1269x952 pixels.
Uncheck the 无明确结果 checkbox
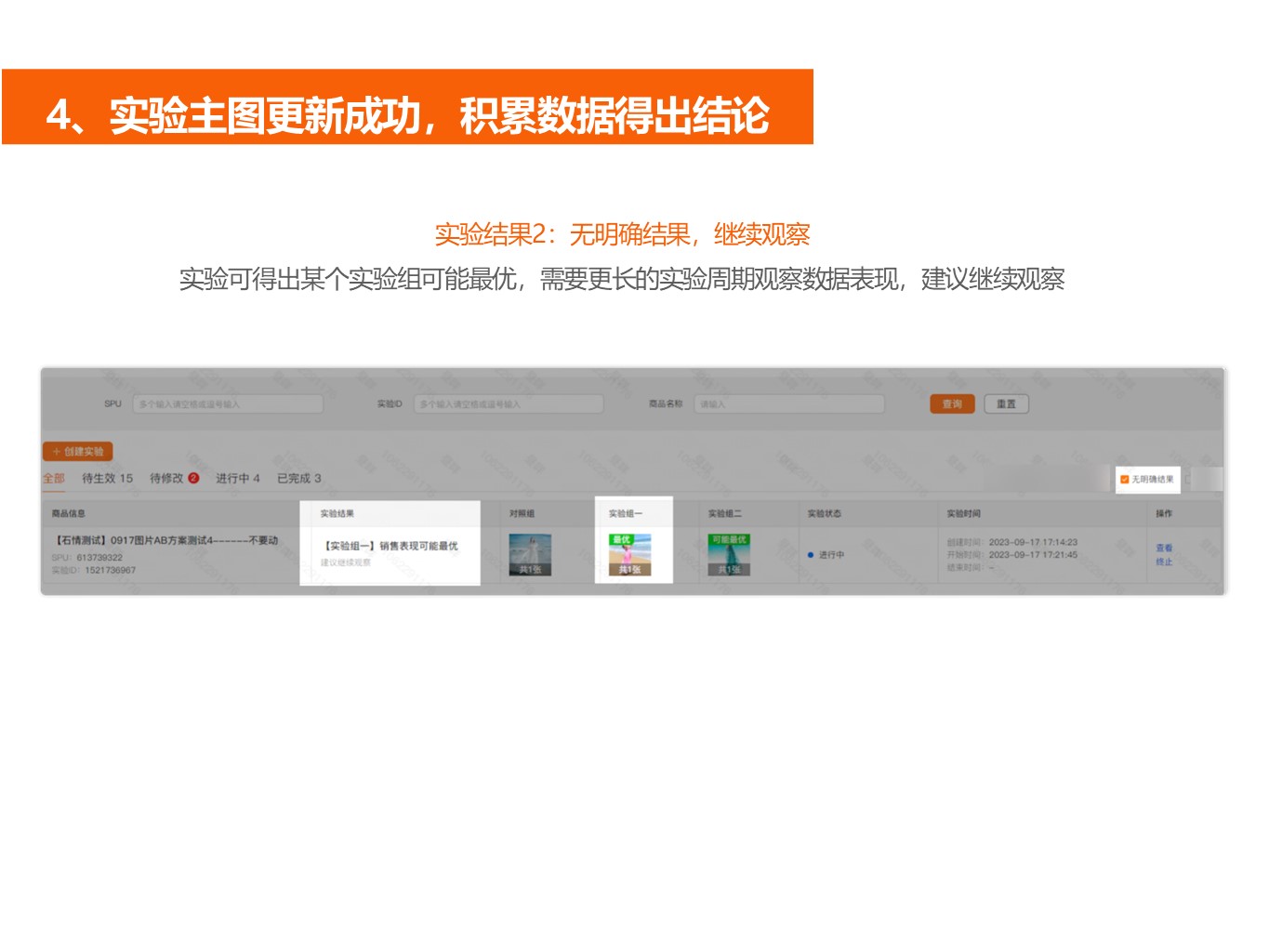pos(1125,480)
